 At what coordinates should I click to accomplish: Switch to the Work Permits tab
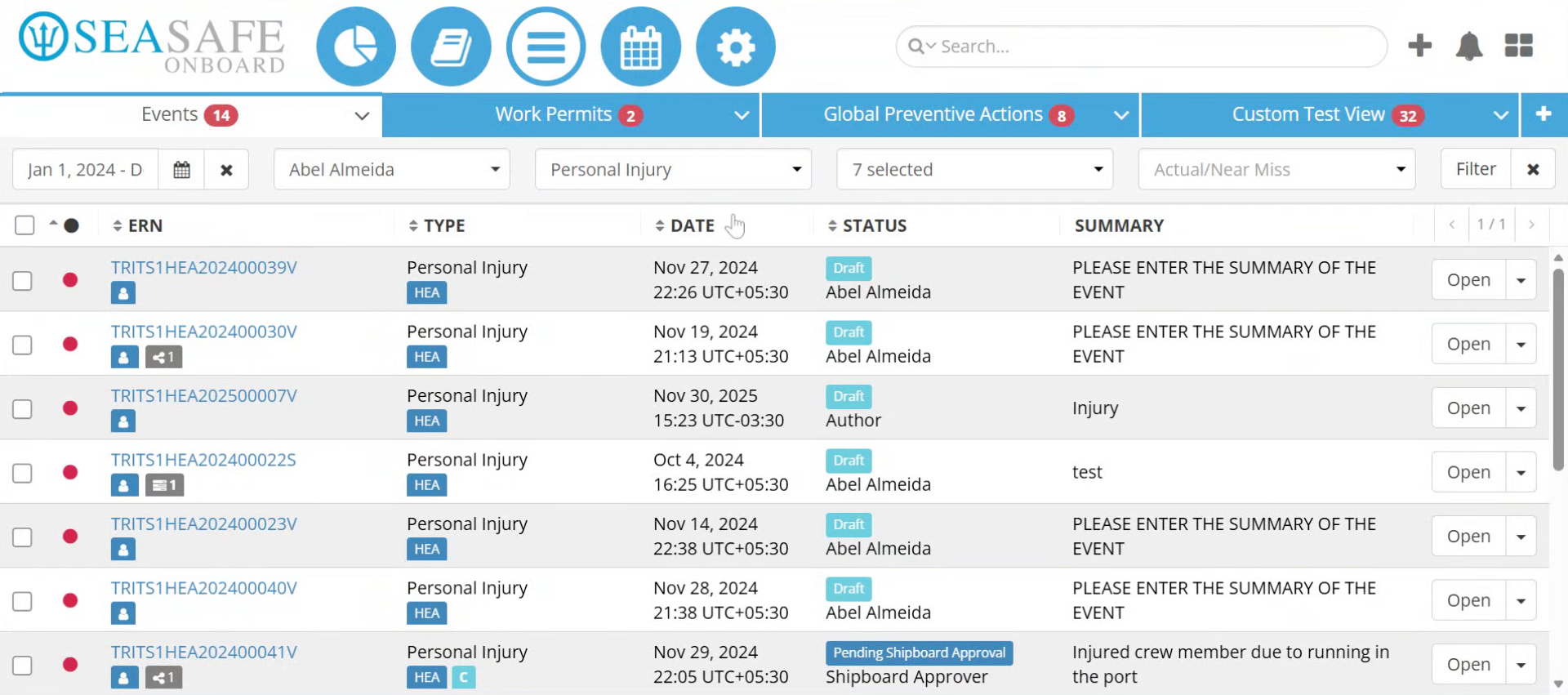tap(571, 115)
